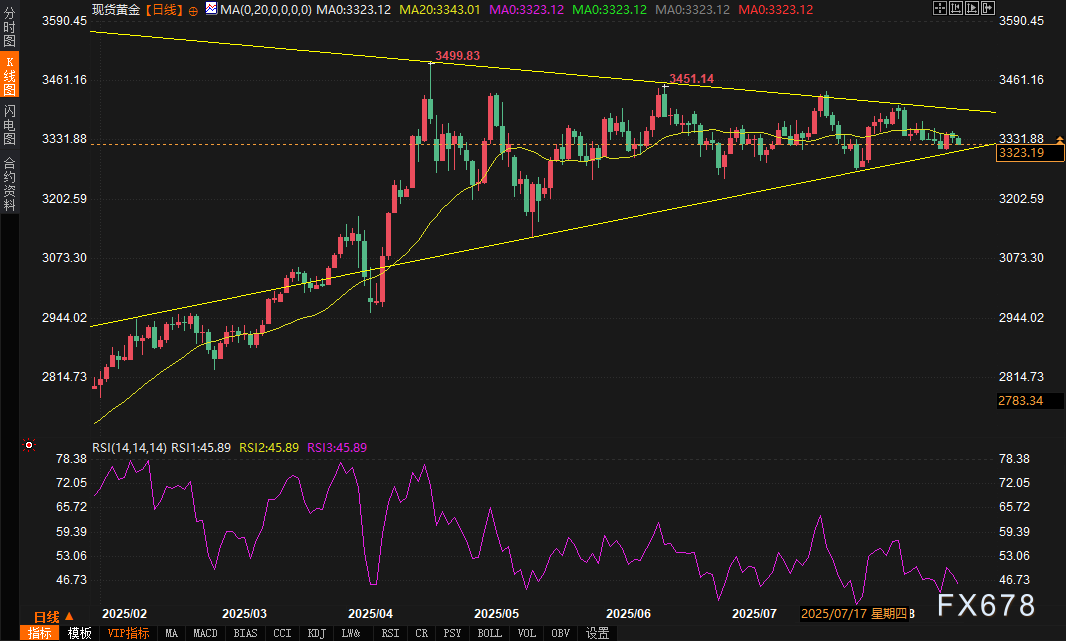Enable the BOLL indicator
The width and height of the screenshot is (1066, 641).
[x=490, y=633]
